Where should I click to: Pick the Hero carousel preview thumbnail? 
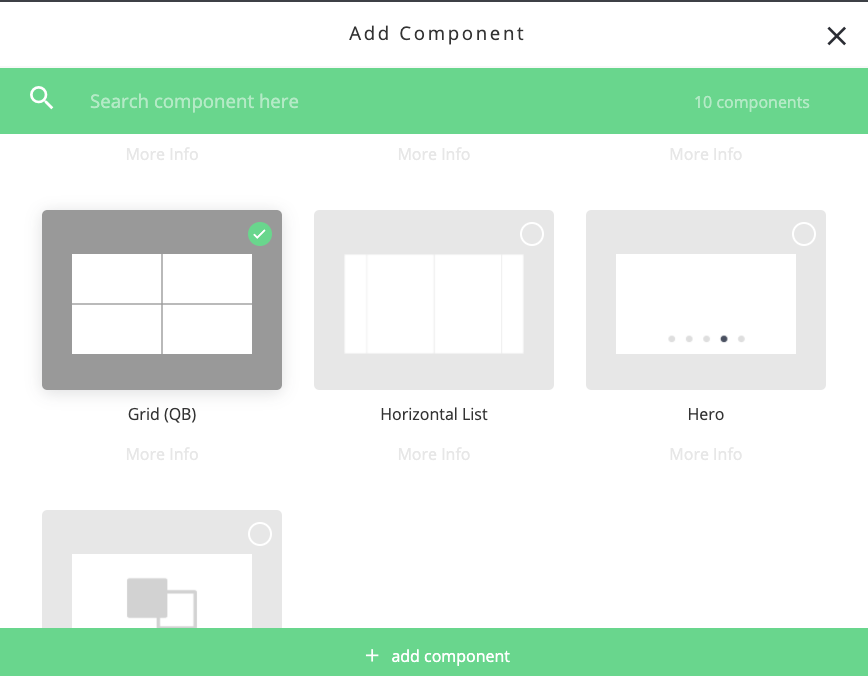click(706, 304)
